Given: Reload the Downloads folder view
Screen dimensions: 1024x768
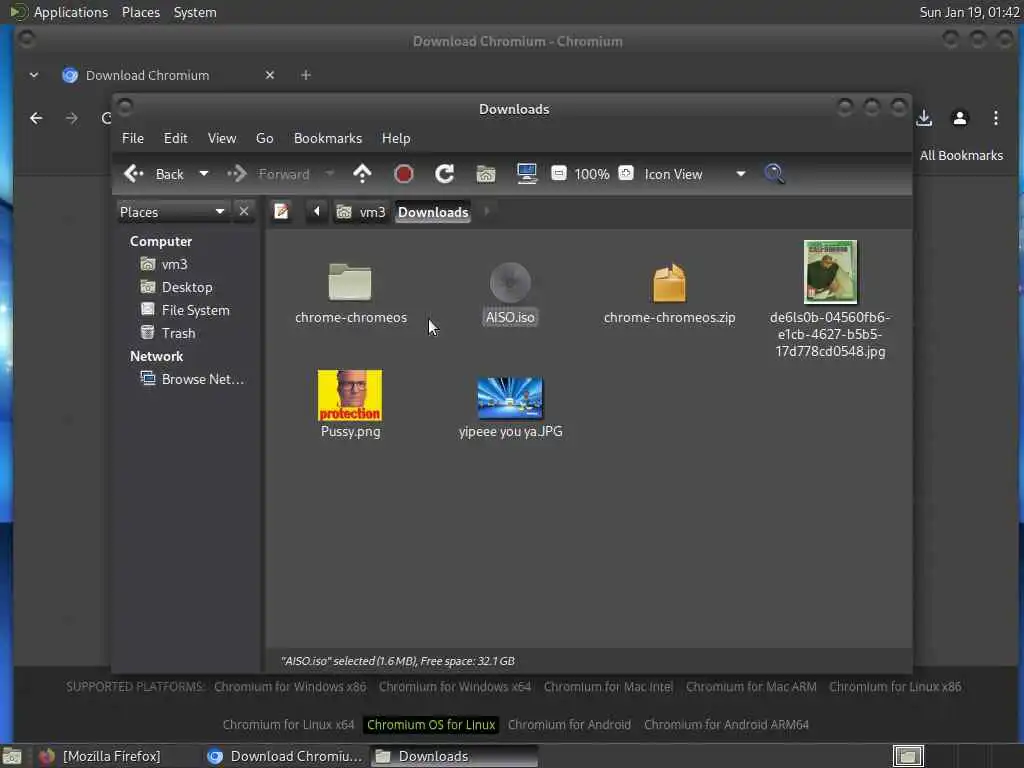Looking at the screenshot, I should click(445, 174).
